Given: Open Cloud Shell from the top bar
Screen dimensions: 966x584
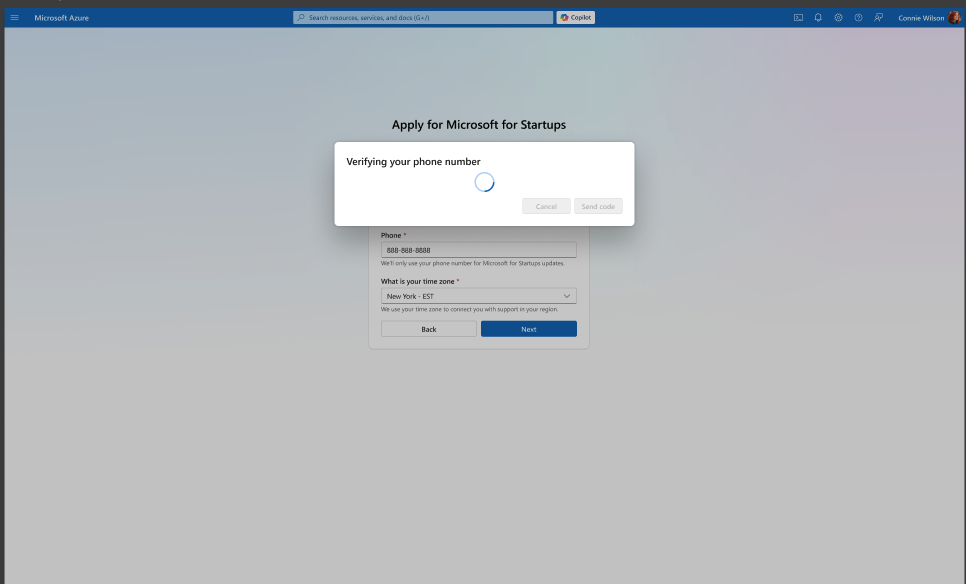Looking at the screenshot, I should pyautogui.click(x=798, y=17).
